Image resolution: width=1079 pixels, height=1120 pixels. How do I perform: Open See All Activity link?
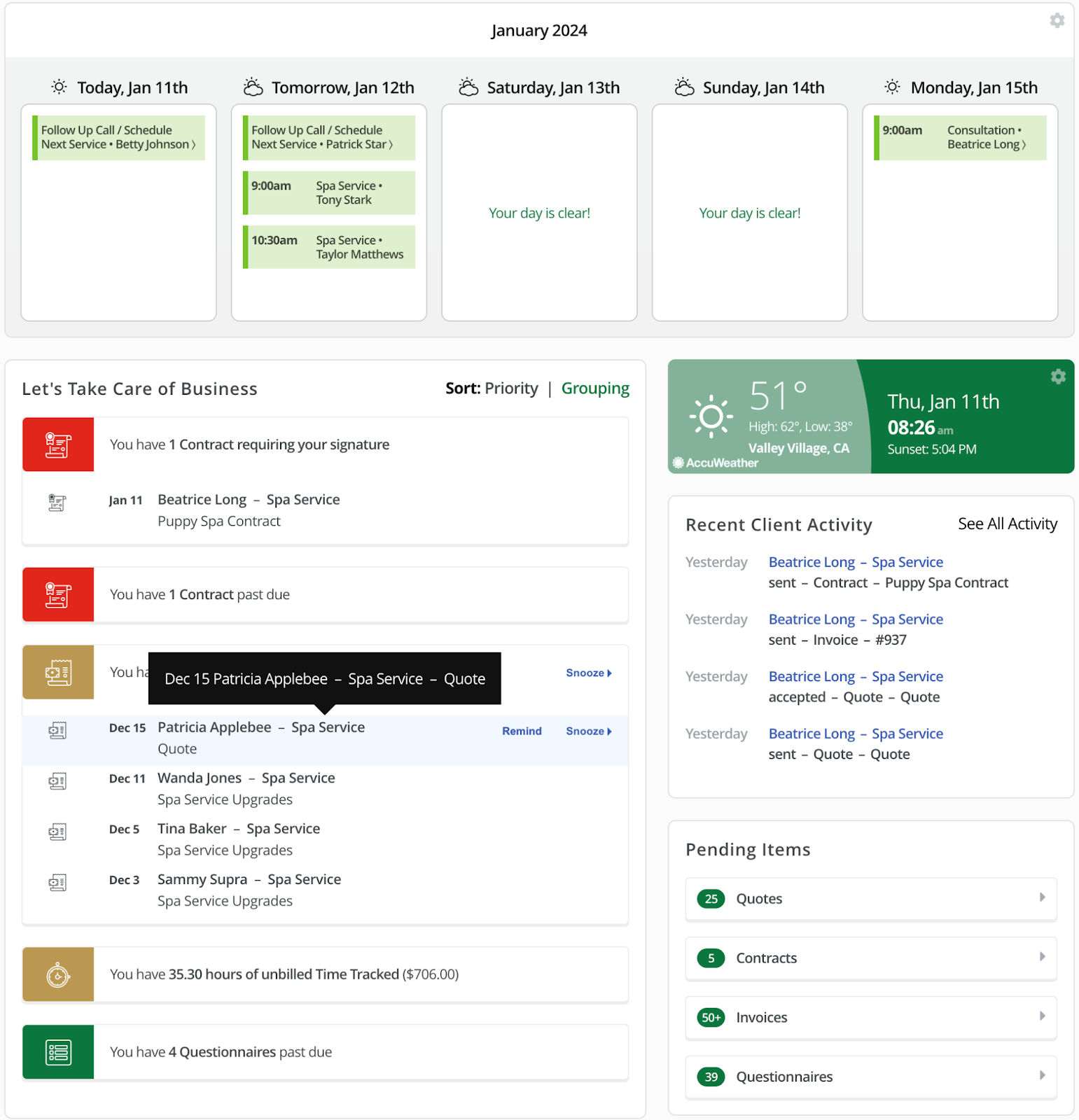1008,524
